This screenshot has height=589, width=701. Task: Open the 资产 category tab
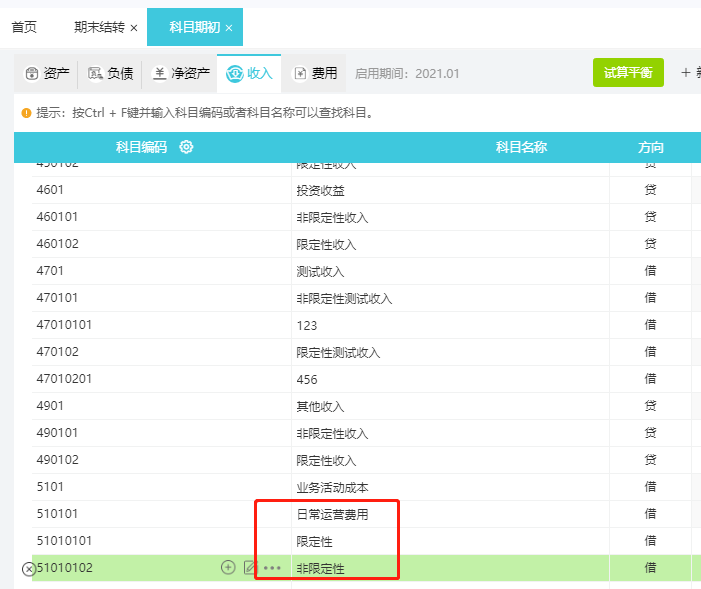coord(46,73)
